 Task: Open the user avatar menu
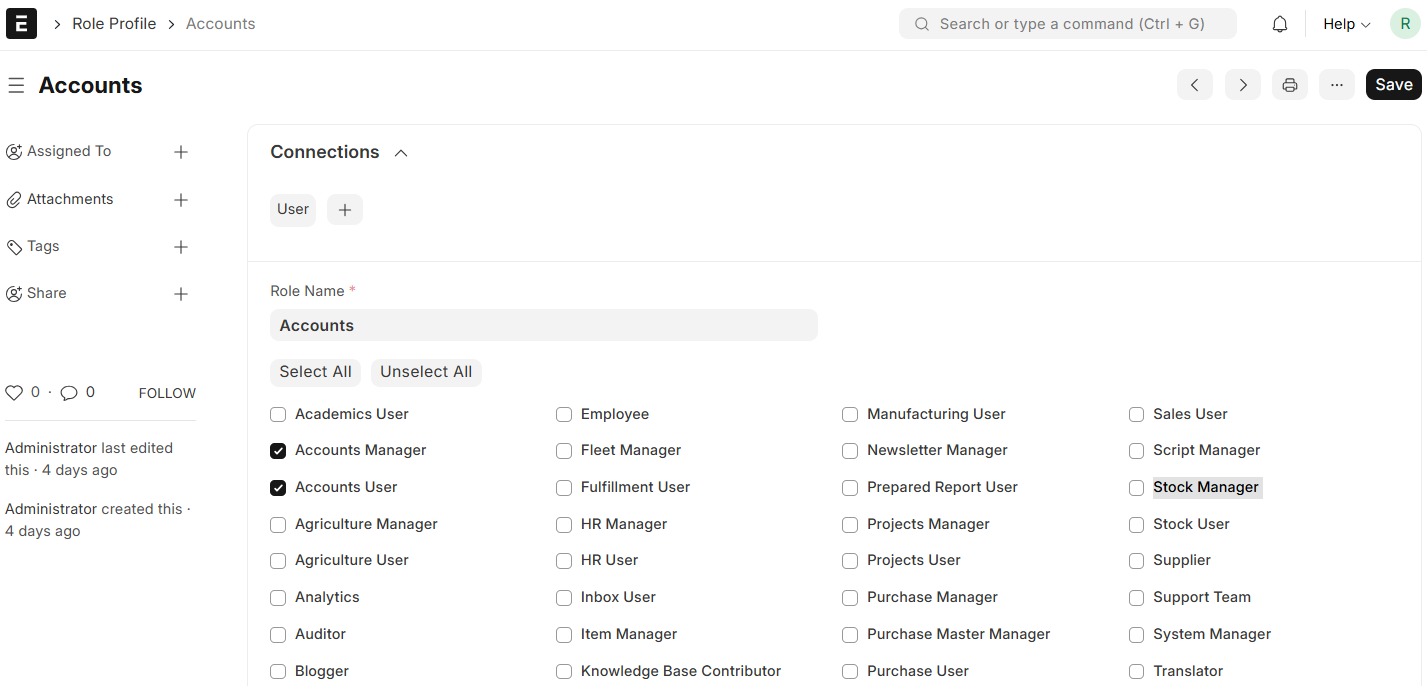(1405, 24)
